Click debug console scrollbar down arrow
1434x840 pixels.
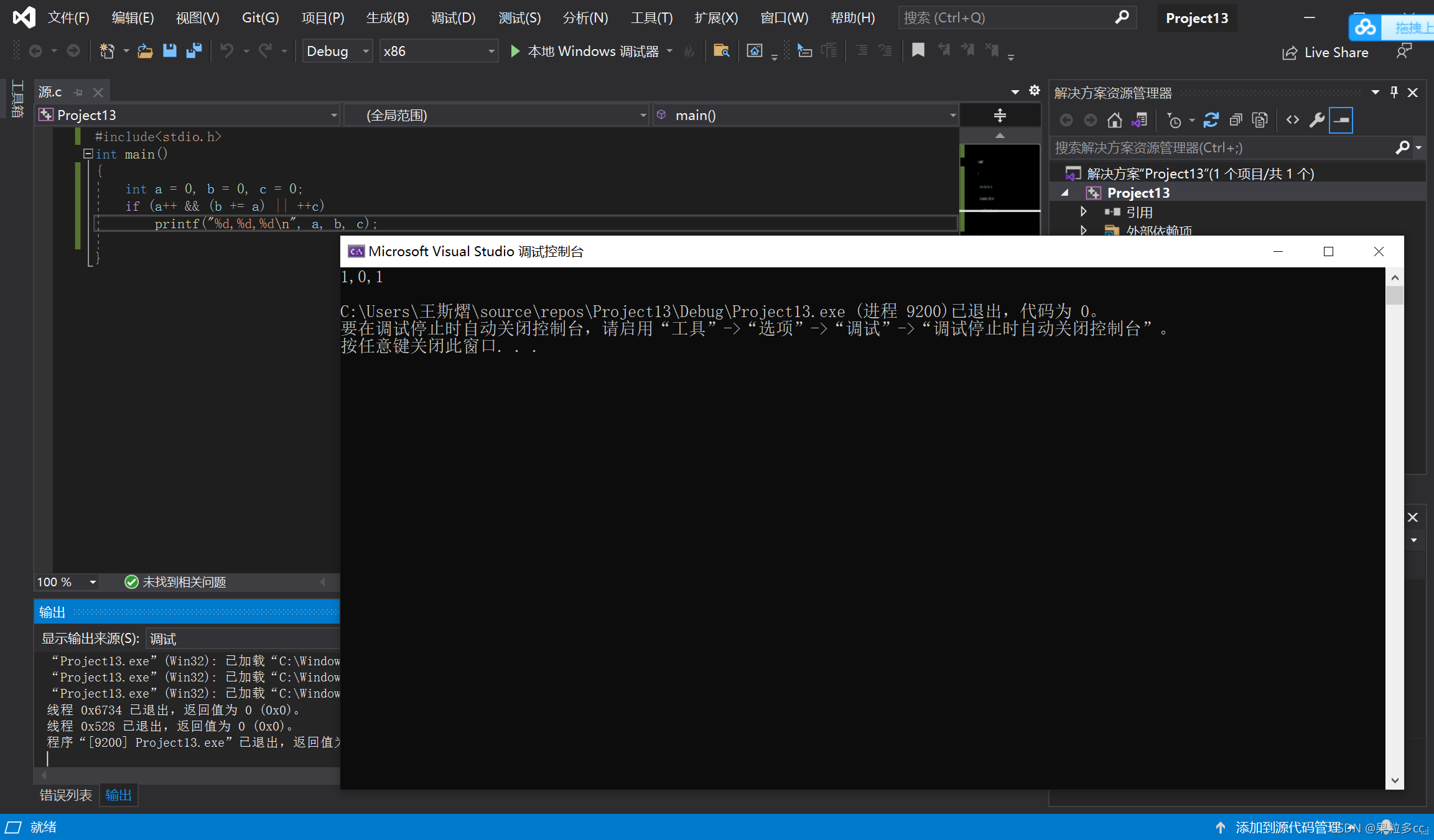click(1395, 780)
